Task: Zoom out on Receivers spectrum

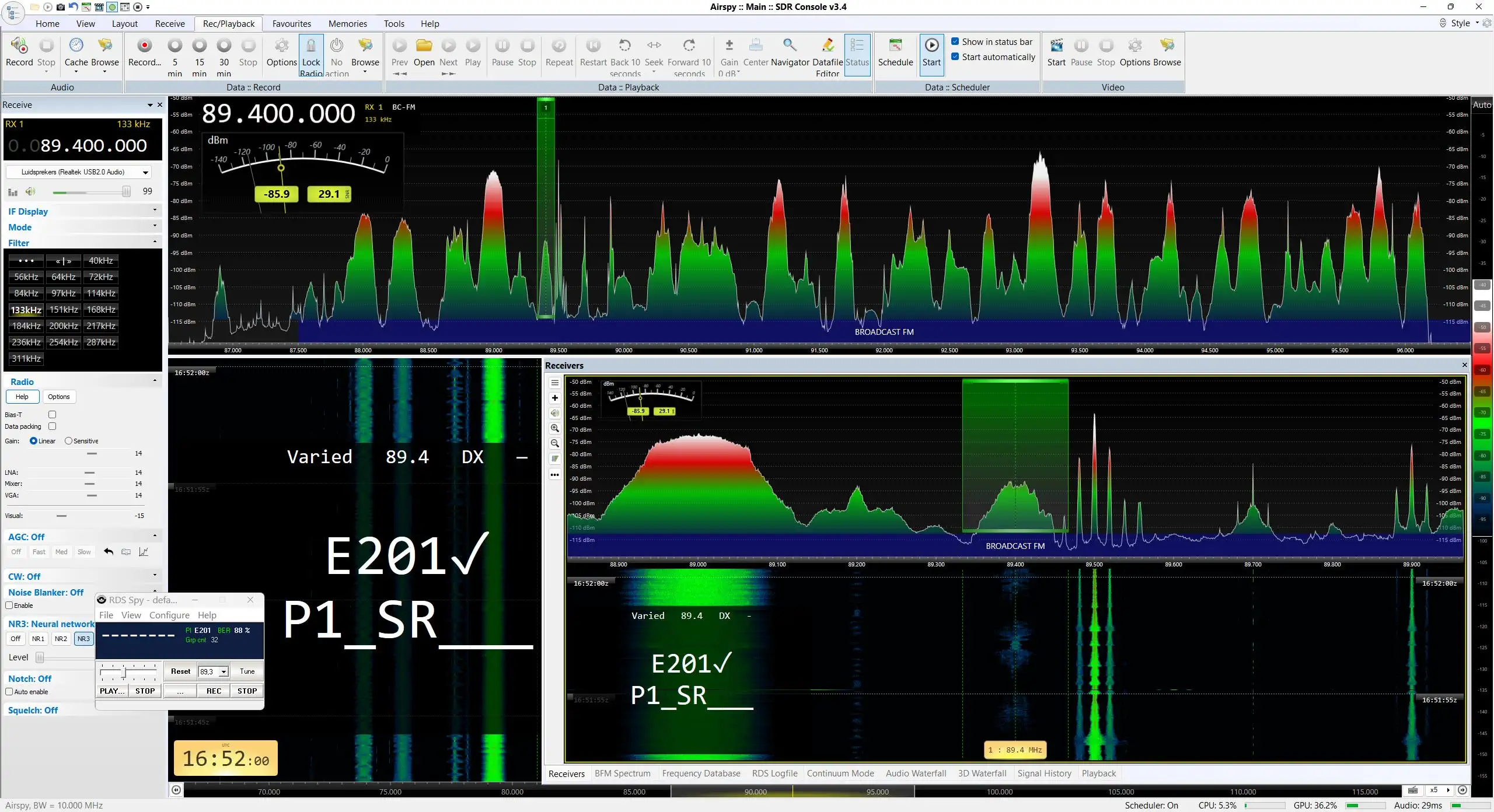Action: (x=555, y=443)
